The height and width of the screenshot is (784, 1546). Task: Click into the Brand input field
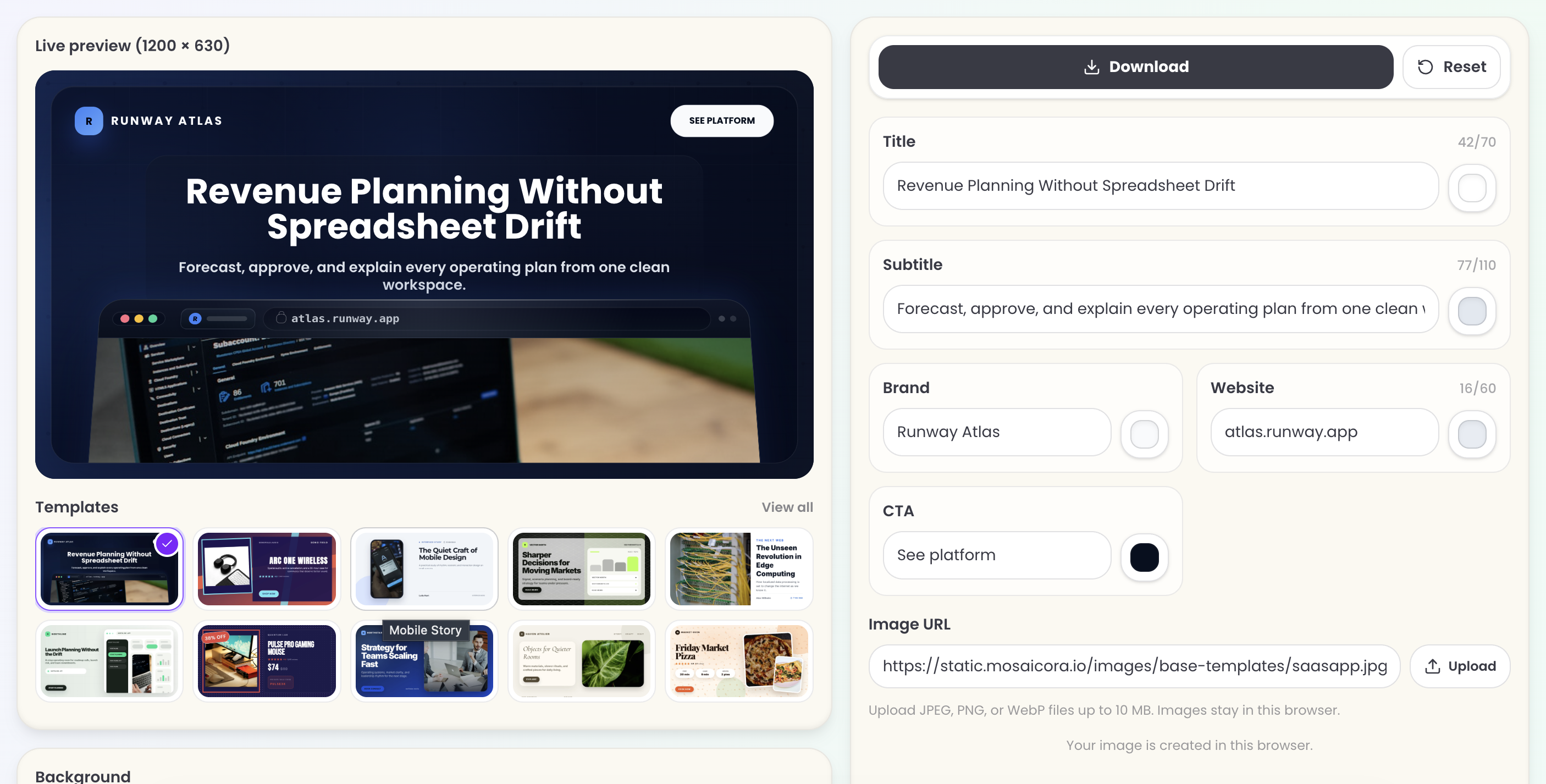click(996, 432)
